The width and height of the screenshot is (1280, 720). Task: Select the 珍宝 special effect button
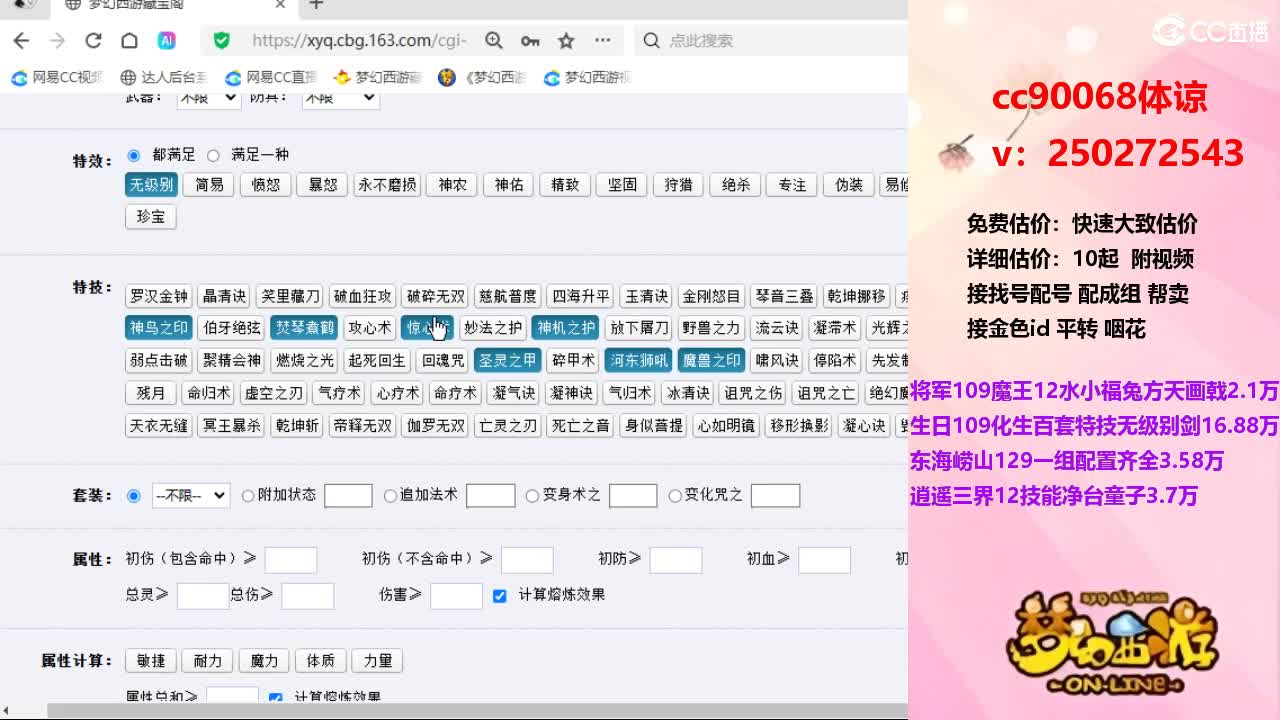pos(151,217)
